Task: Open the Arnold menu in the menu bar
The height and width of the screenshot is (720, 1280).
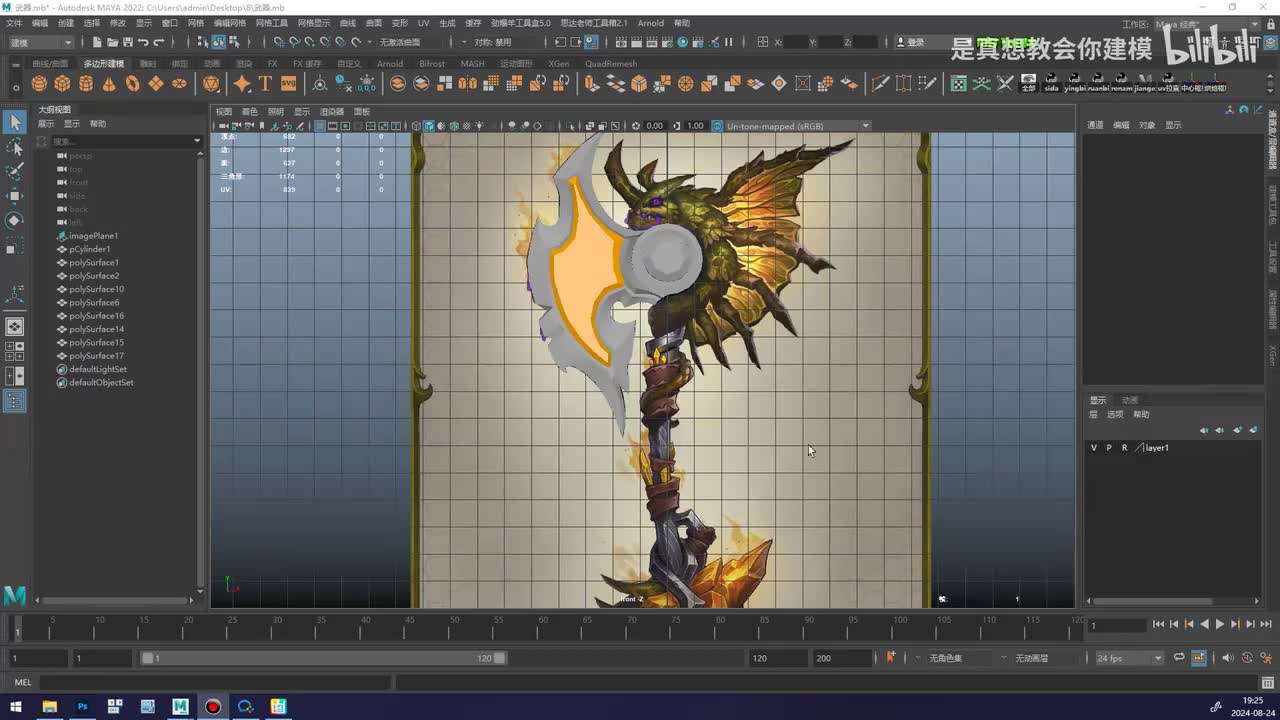Action: [x=650, y=23]
